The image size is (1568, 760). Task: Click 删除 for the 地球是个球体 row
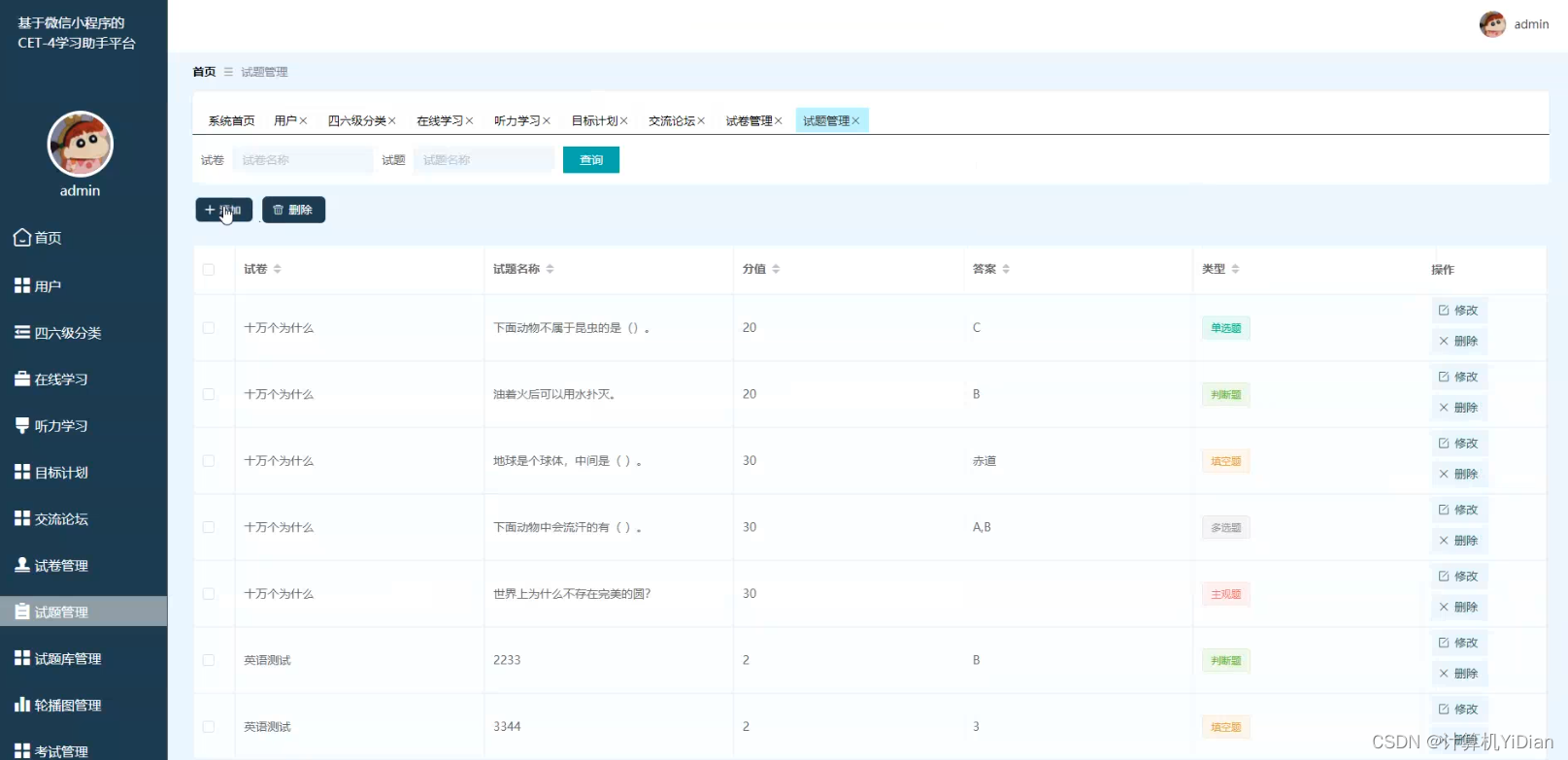tap(1458, 475)
